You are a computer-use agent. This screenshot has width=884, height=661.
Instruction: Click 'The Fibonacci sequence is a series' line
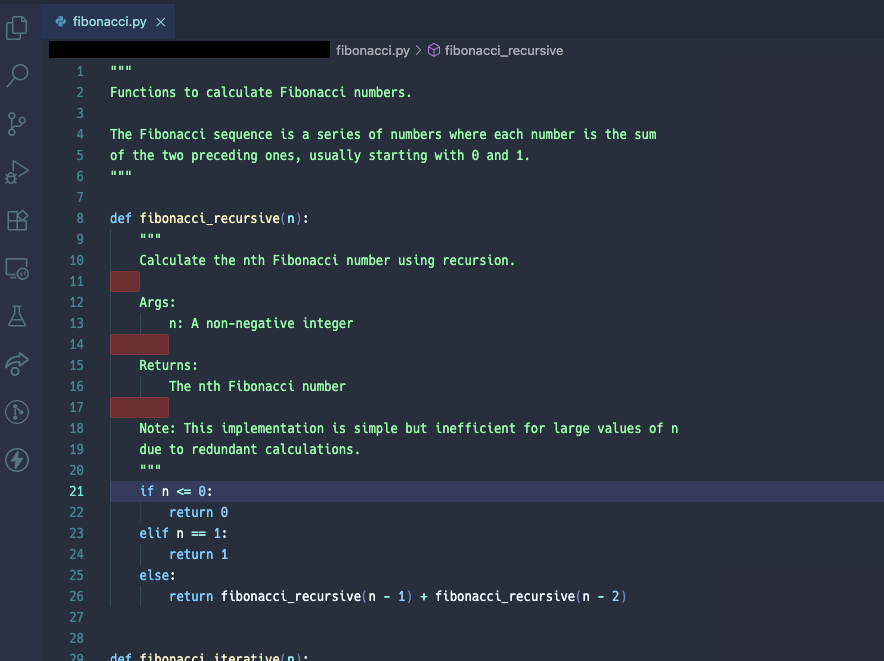coord(383,135)
